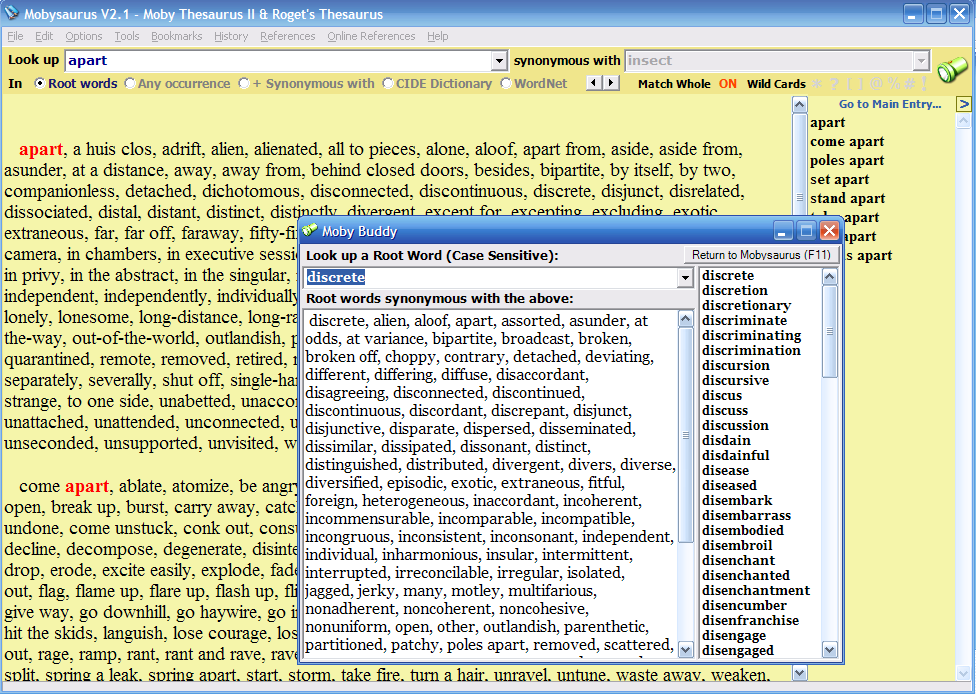Image resolution: width=976 pixels, height=694 pixels.
Task: Open the Edit menu
Action: 44,36
